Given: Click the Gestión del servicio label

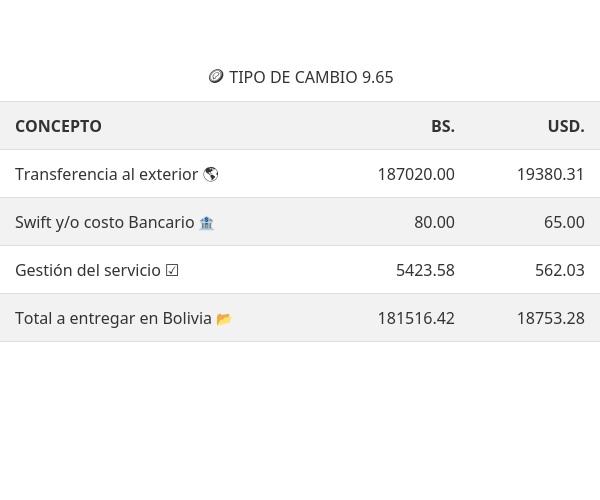Looking at the screenshot, I should click(88, 270).
